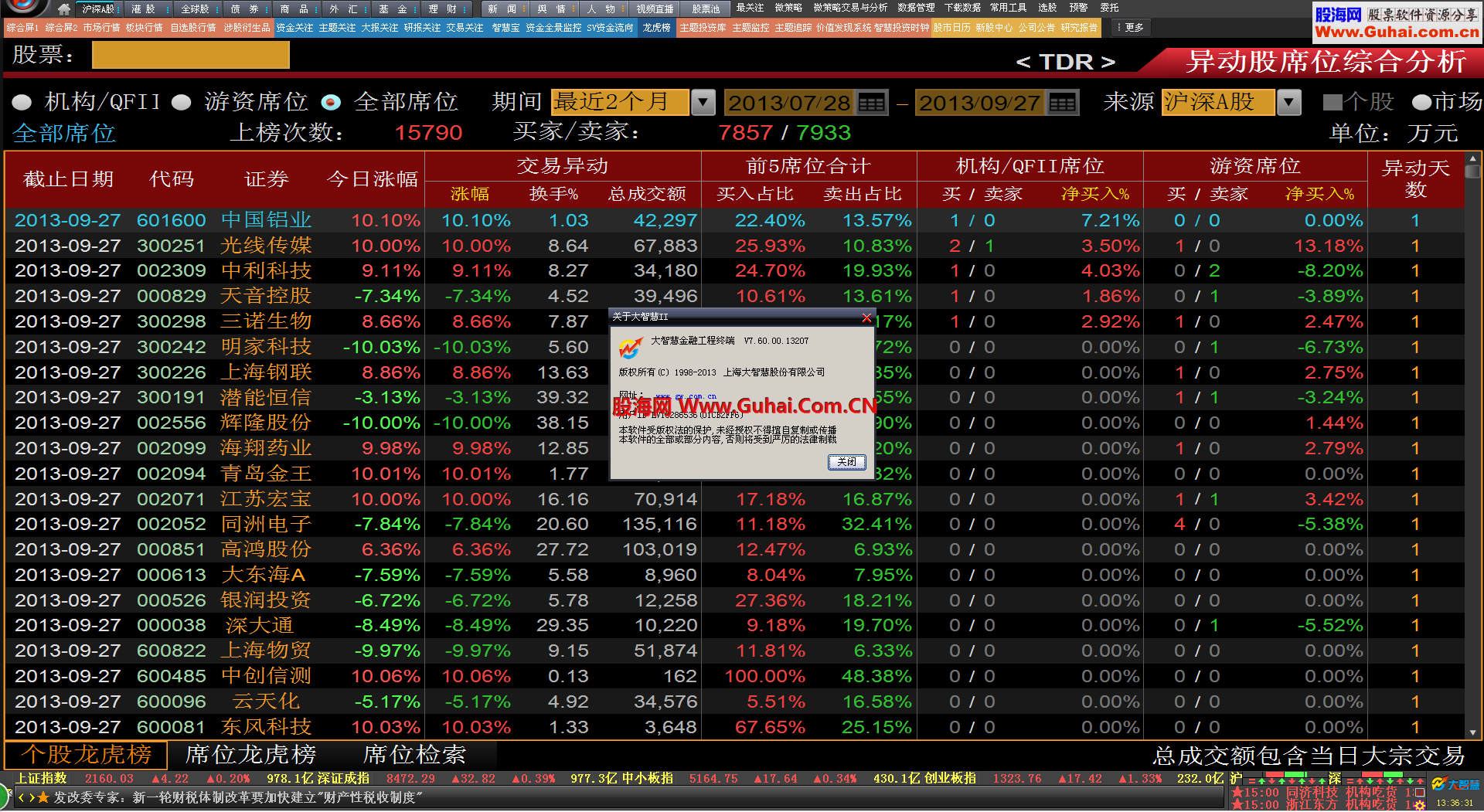Click the TDR right arrow
Viewport: 1484px width, 812px height.
(x=1108, y=62)
